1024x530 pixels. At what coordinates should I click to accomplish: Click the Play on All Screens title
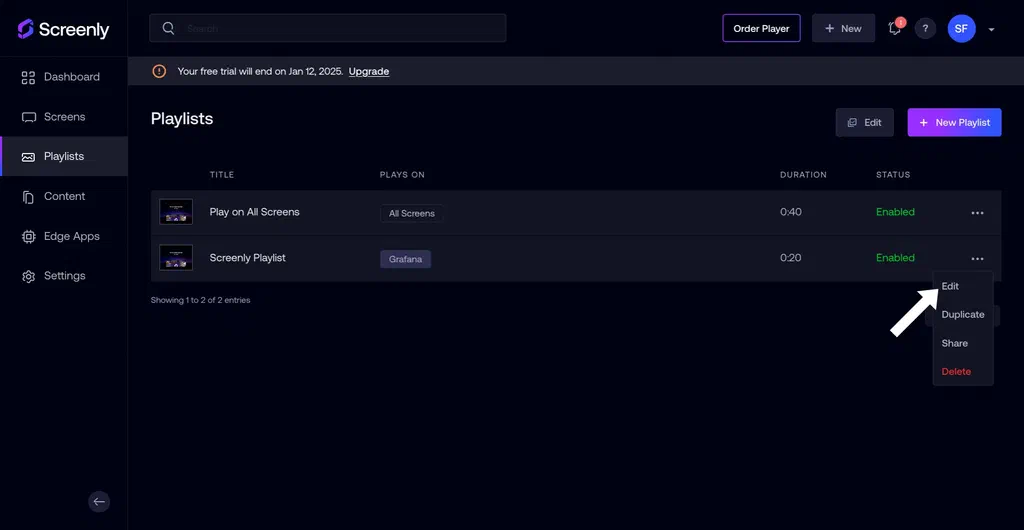pyautogui.click(x=254, y=211)
